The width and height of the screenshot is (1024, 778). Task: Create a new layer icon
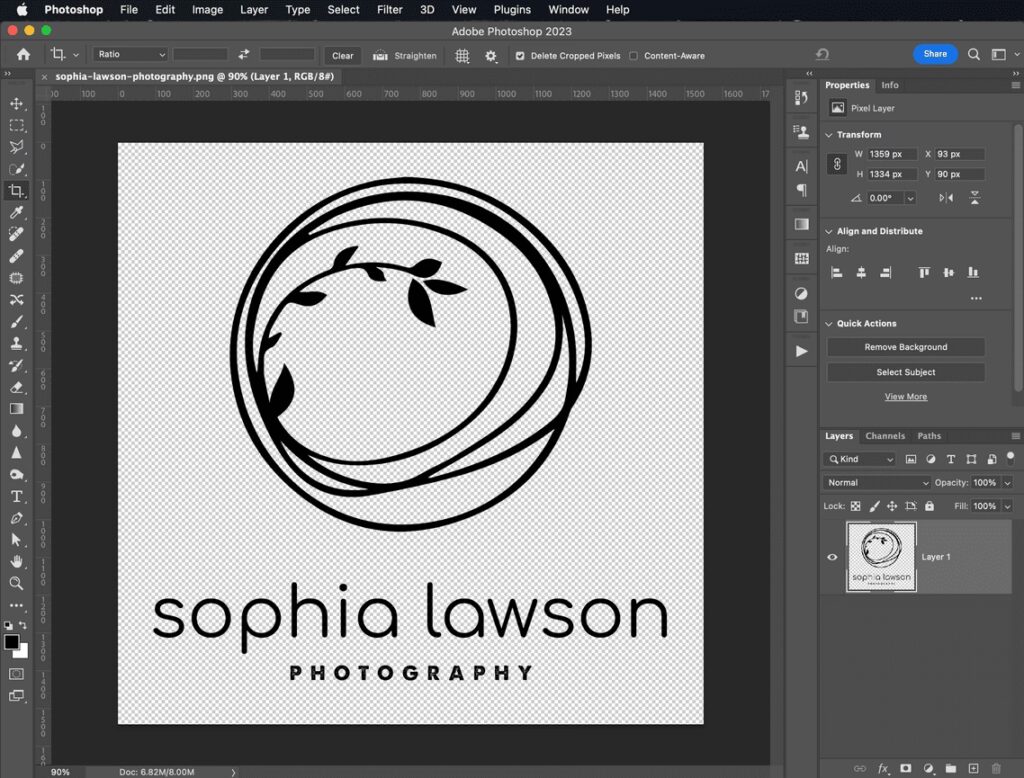pyautogui.click(x=973, y=768)
